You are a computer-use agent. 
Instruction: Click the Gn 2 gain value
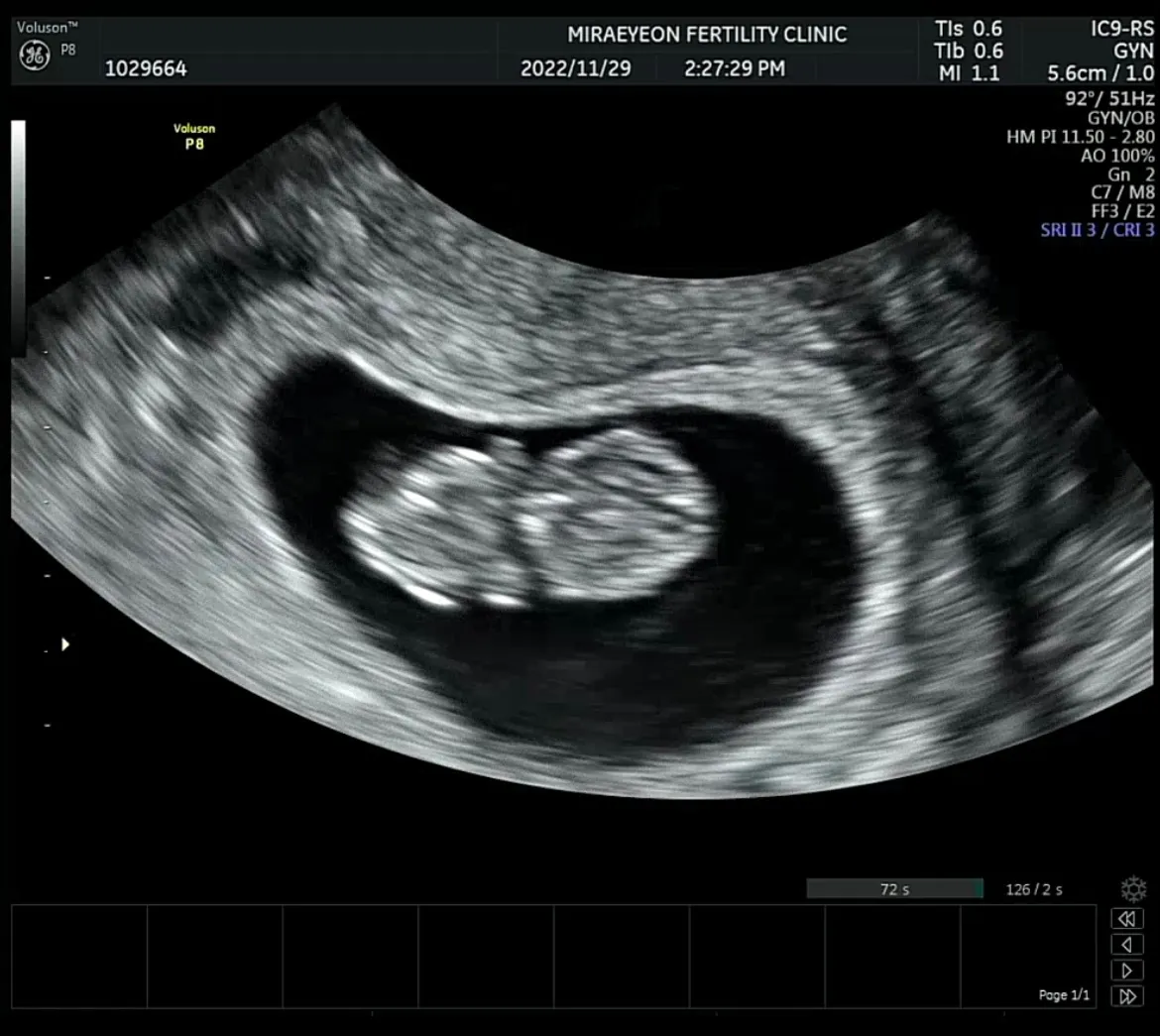point(1131,173)
